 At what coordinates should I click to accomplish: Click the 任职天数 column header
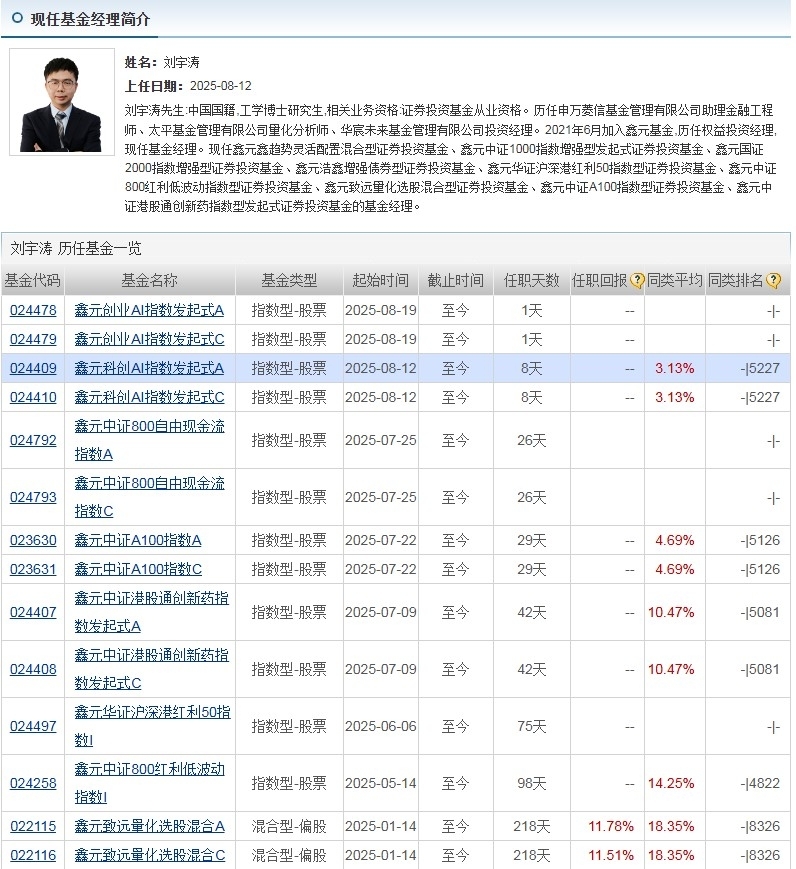tap(532, 280)
